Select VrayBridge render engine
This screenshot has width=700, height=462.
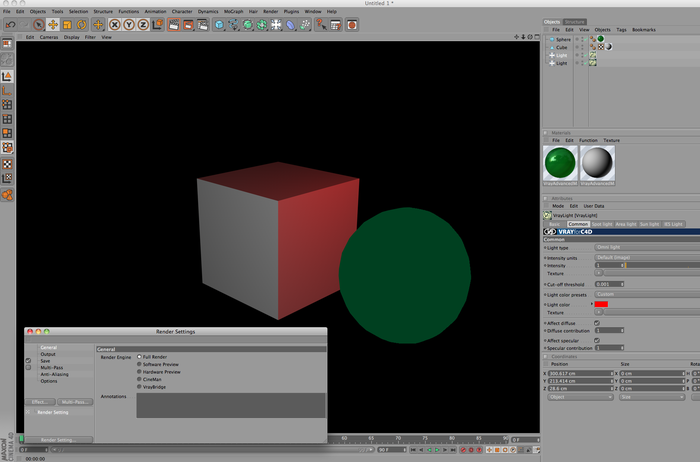coord(139,387)
